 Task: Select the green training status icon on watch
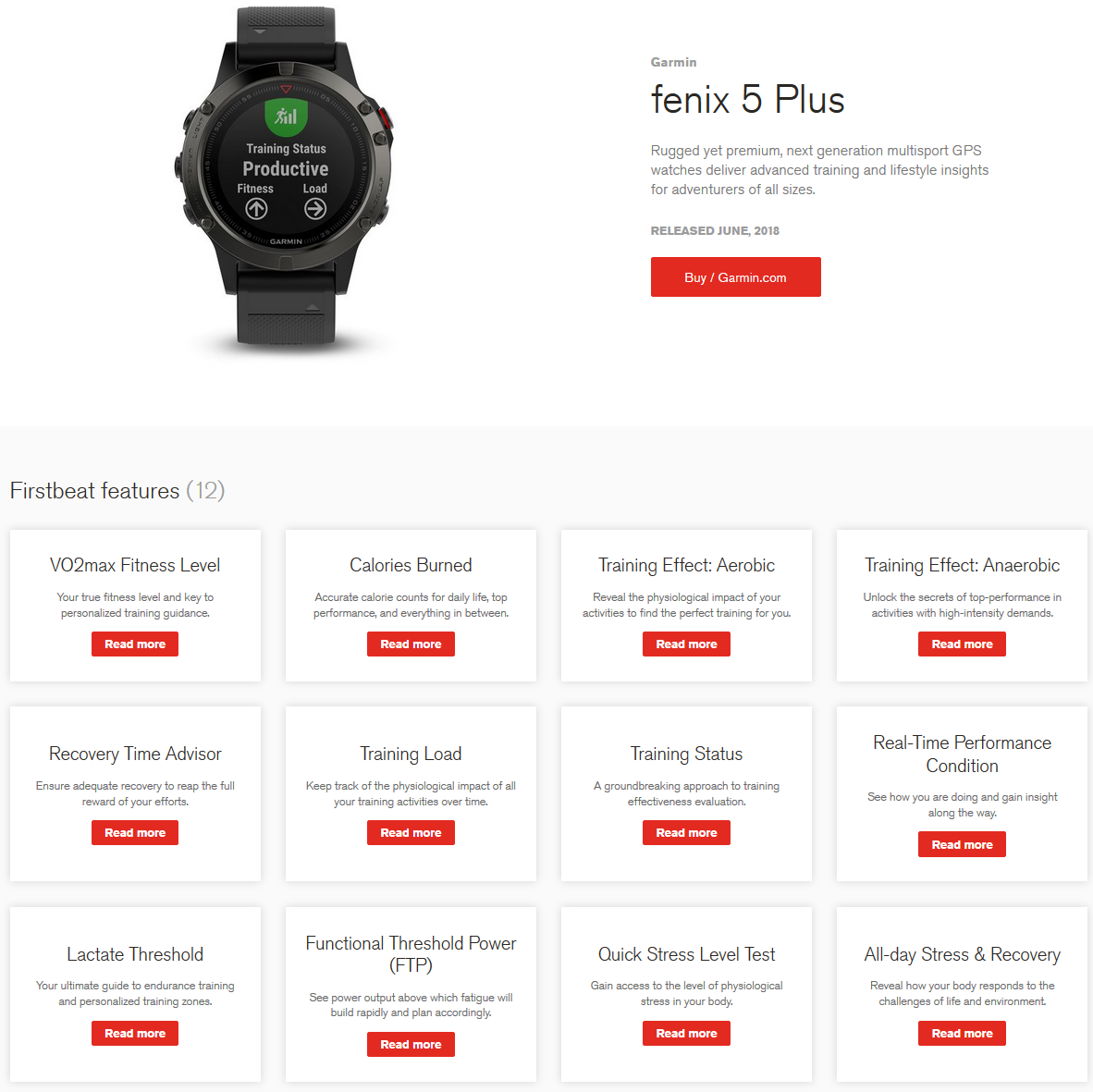(286, 116)
